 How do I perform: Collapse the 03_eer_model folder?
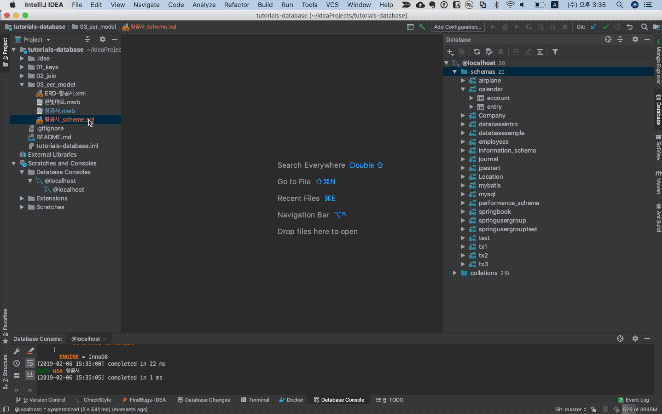(x=22, y=84)
